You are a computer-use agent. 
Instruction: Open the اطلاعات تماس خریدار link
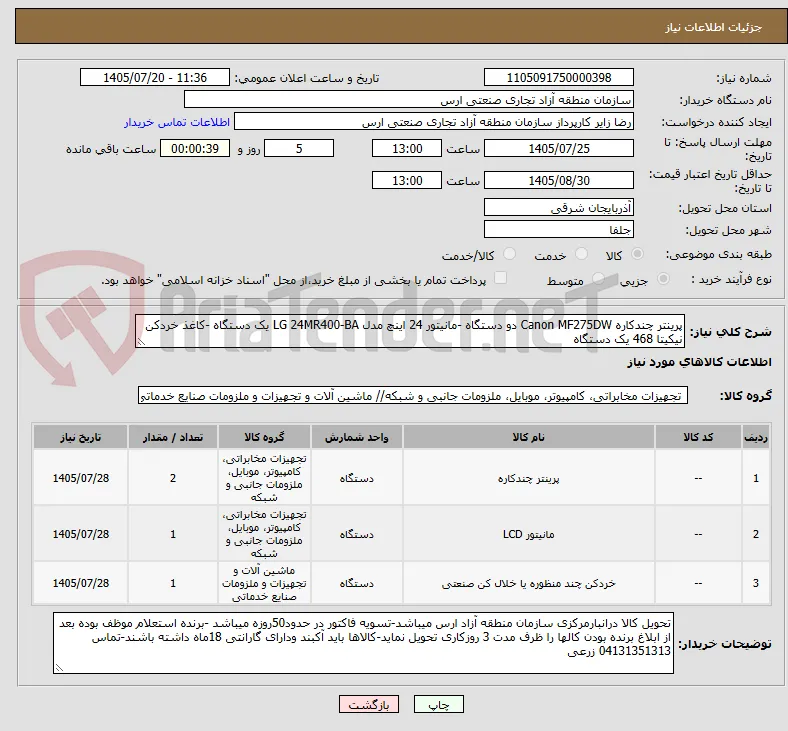tap(177, 122)
